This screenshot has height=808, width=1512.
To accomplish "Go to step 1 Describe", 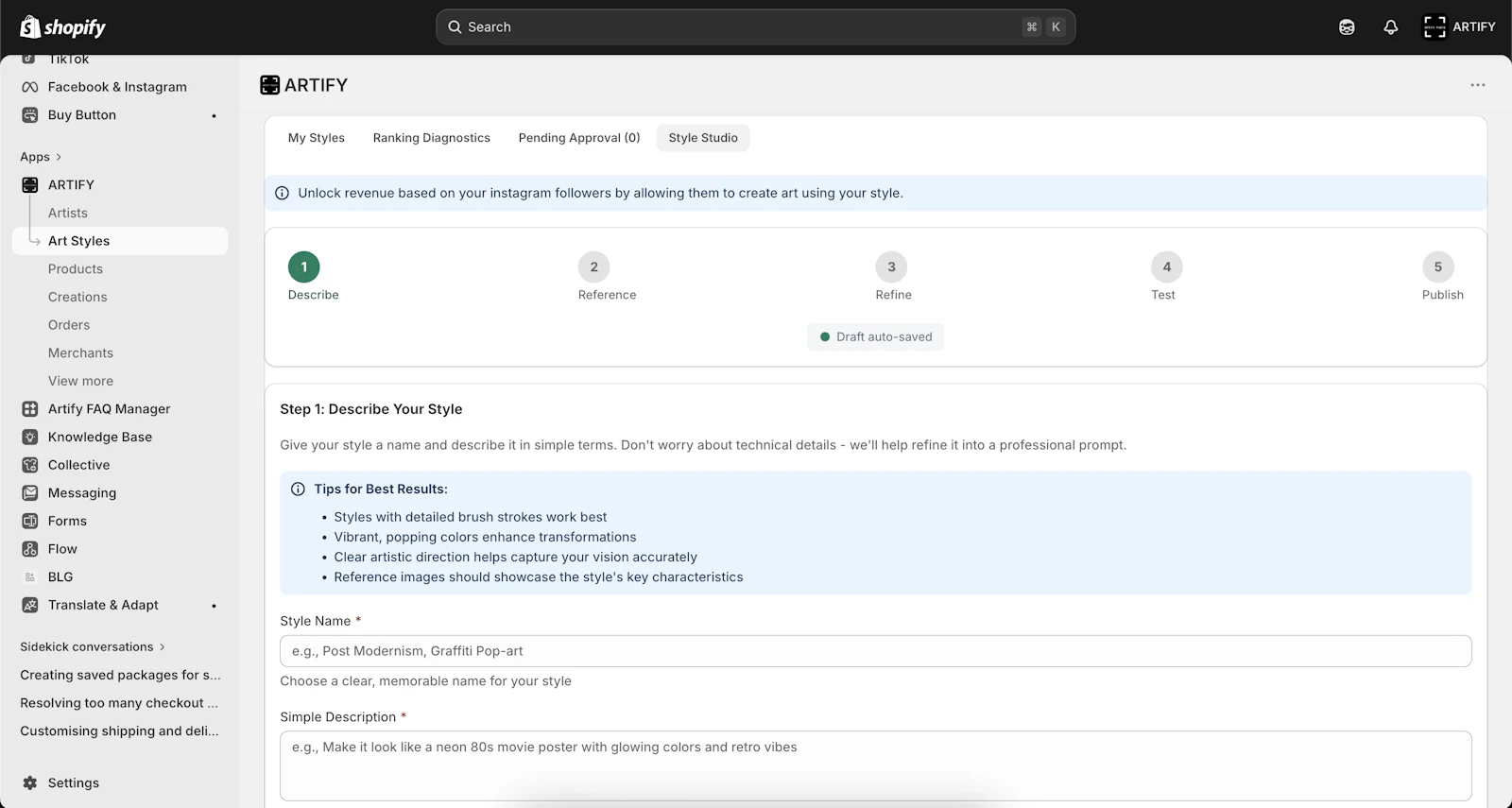I will click(x=304, y=267).
